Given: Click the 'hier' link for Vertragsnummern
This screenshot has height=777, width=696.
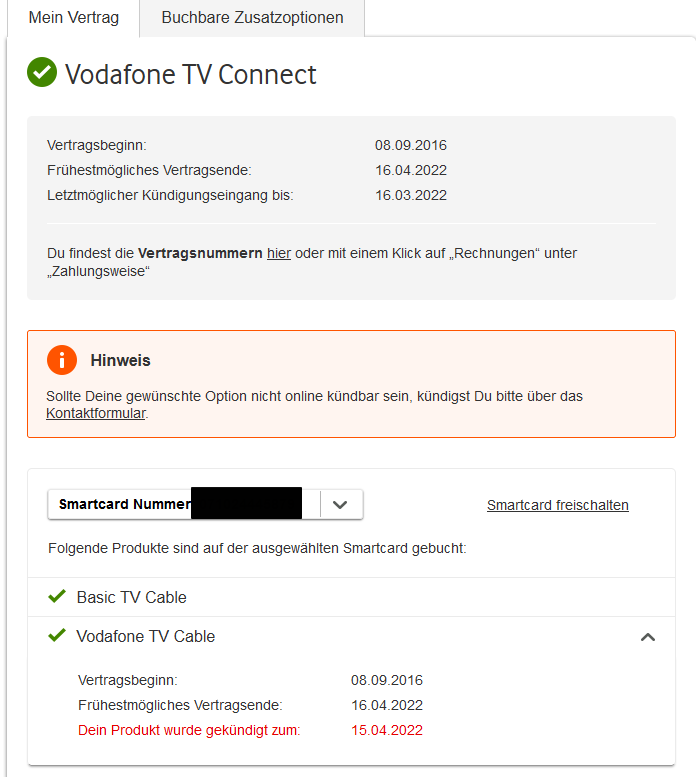Looking at the screenshot, I should (279, 254).
